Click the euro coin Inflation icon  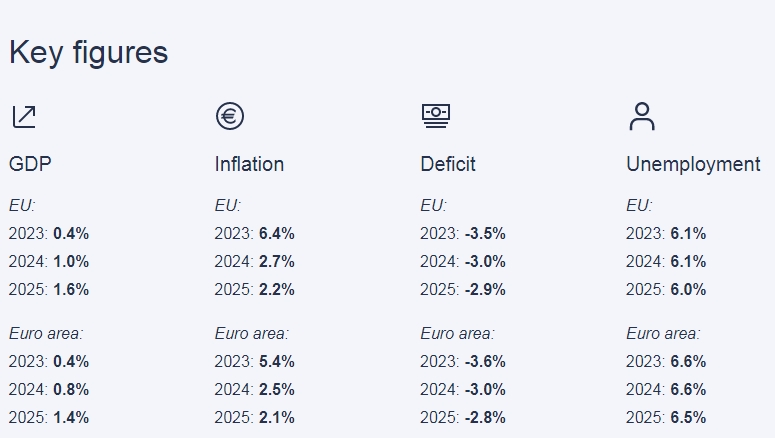[230, 116]
